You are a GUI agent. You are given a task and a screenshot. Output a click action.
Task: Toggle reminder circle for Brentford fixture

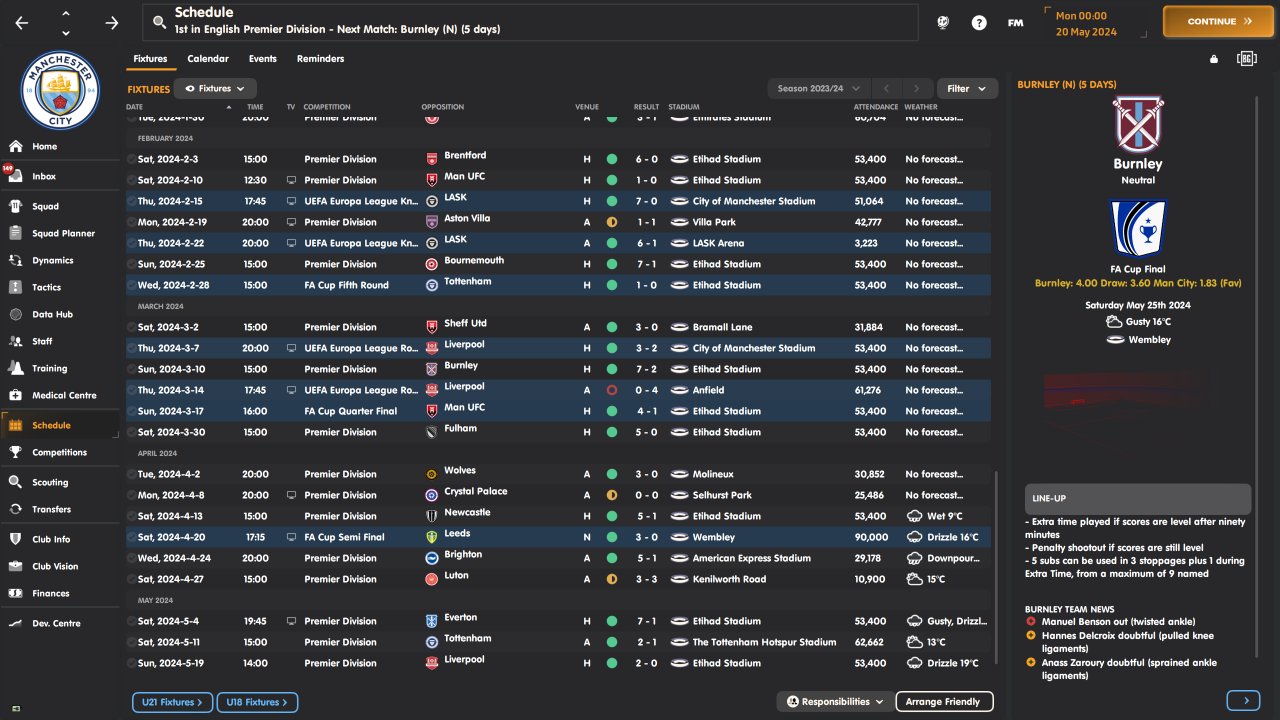coord(131,159)
